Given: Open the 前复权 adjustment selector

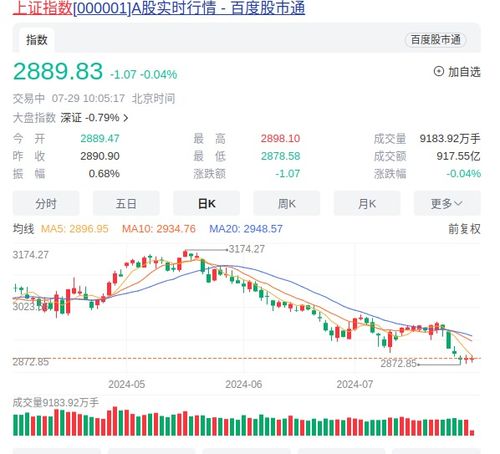Looking at the screenshot, I should pos(464,229).
